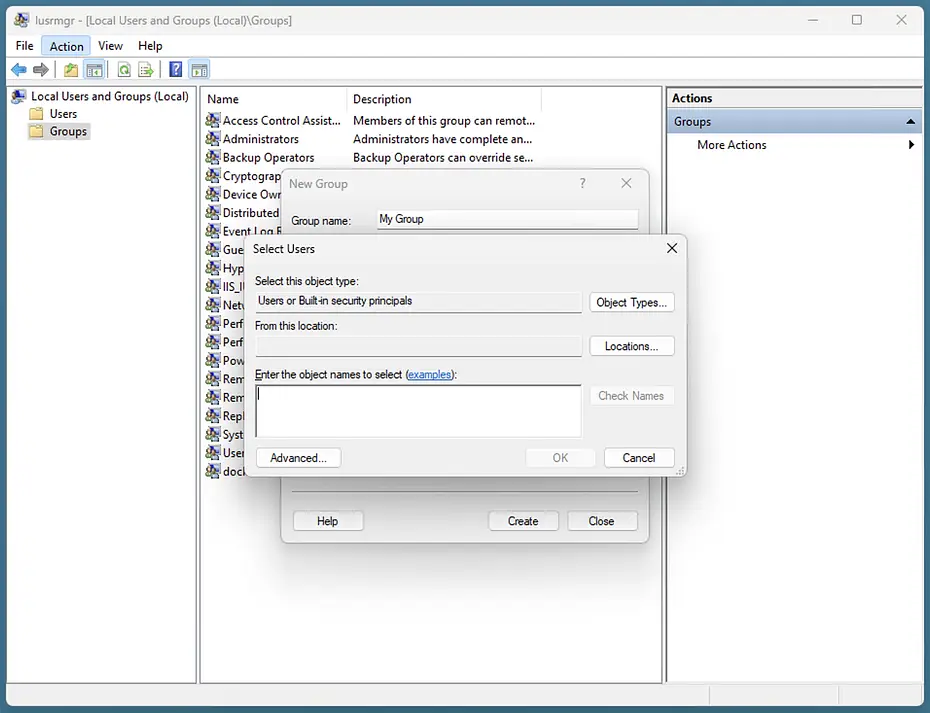Select Groups node in the console tree
Image resolution: width=930 pixels, height=713 pixels.
(x=68, y=131)
